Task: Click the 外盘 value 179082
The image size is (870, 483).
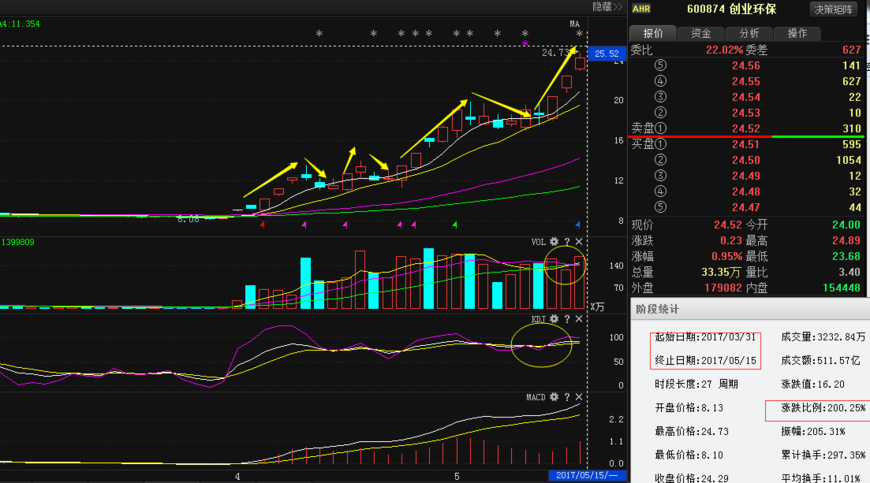Action: (723, 288)
